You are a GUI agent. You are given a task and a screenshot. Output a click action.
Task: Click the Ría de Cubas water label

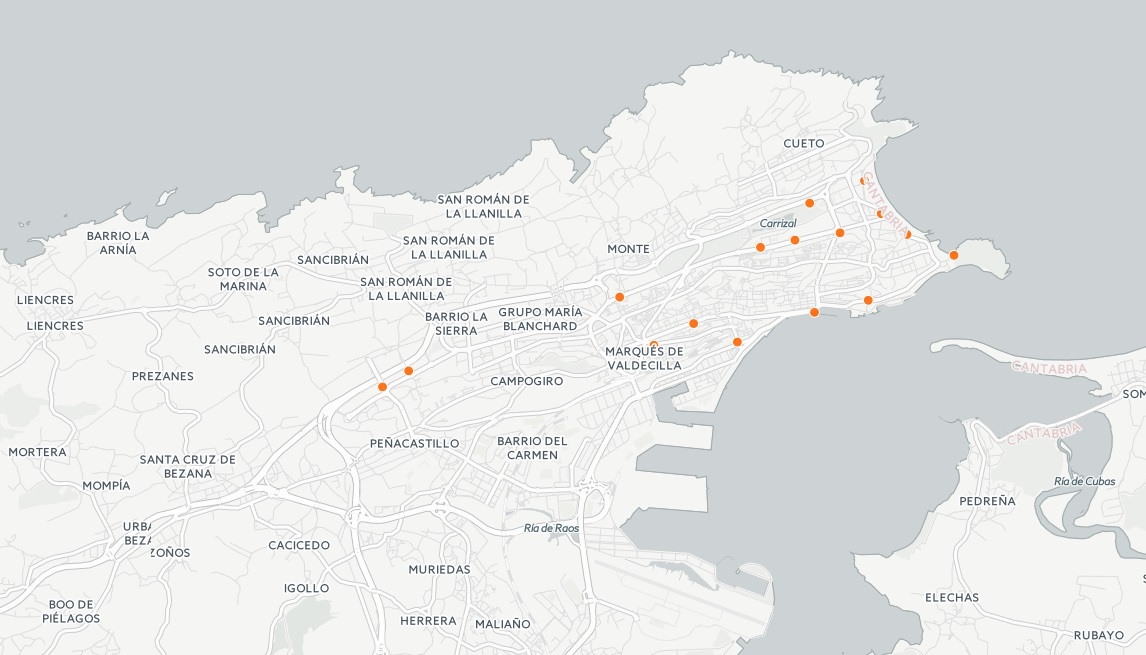1084,481
